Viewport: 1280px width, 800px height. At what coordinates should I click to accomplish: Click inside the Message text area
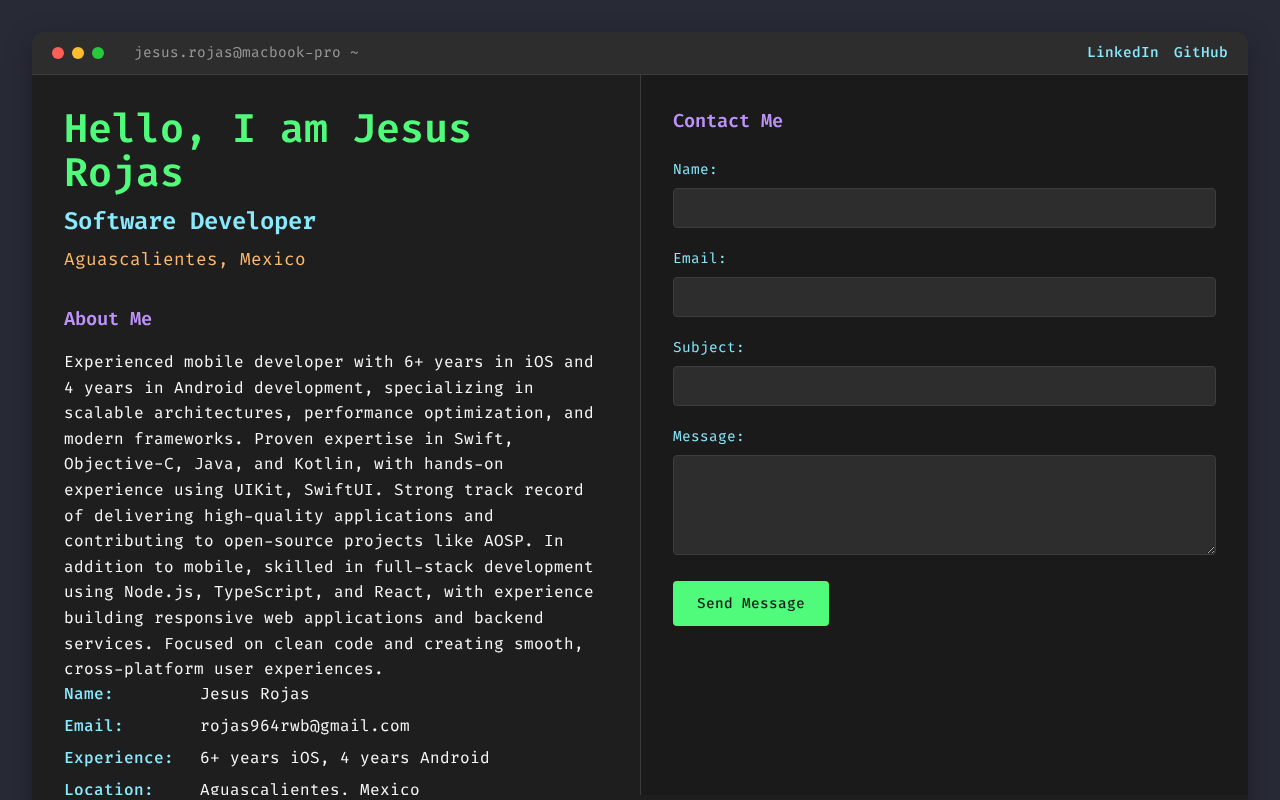(x=944, y=504)
